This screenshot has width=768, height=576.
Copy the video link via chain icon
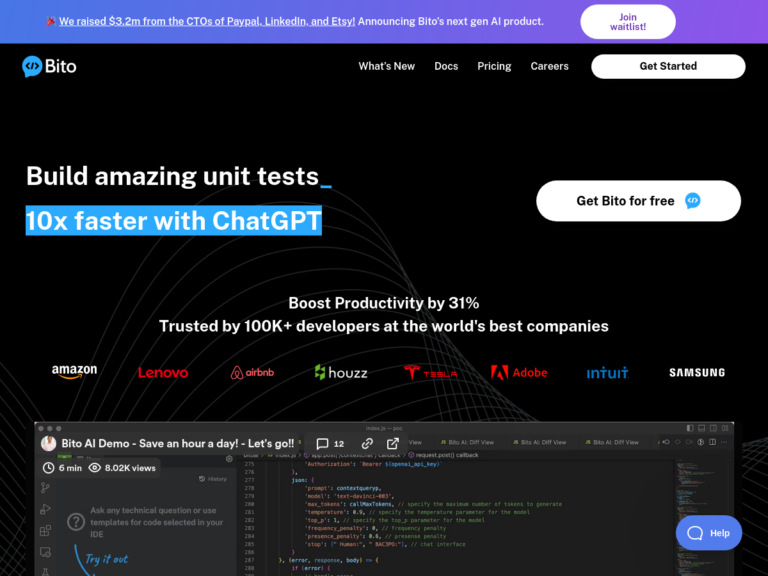367,443
